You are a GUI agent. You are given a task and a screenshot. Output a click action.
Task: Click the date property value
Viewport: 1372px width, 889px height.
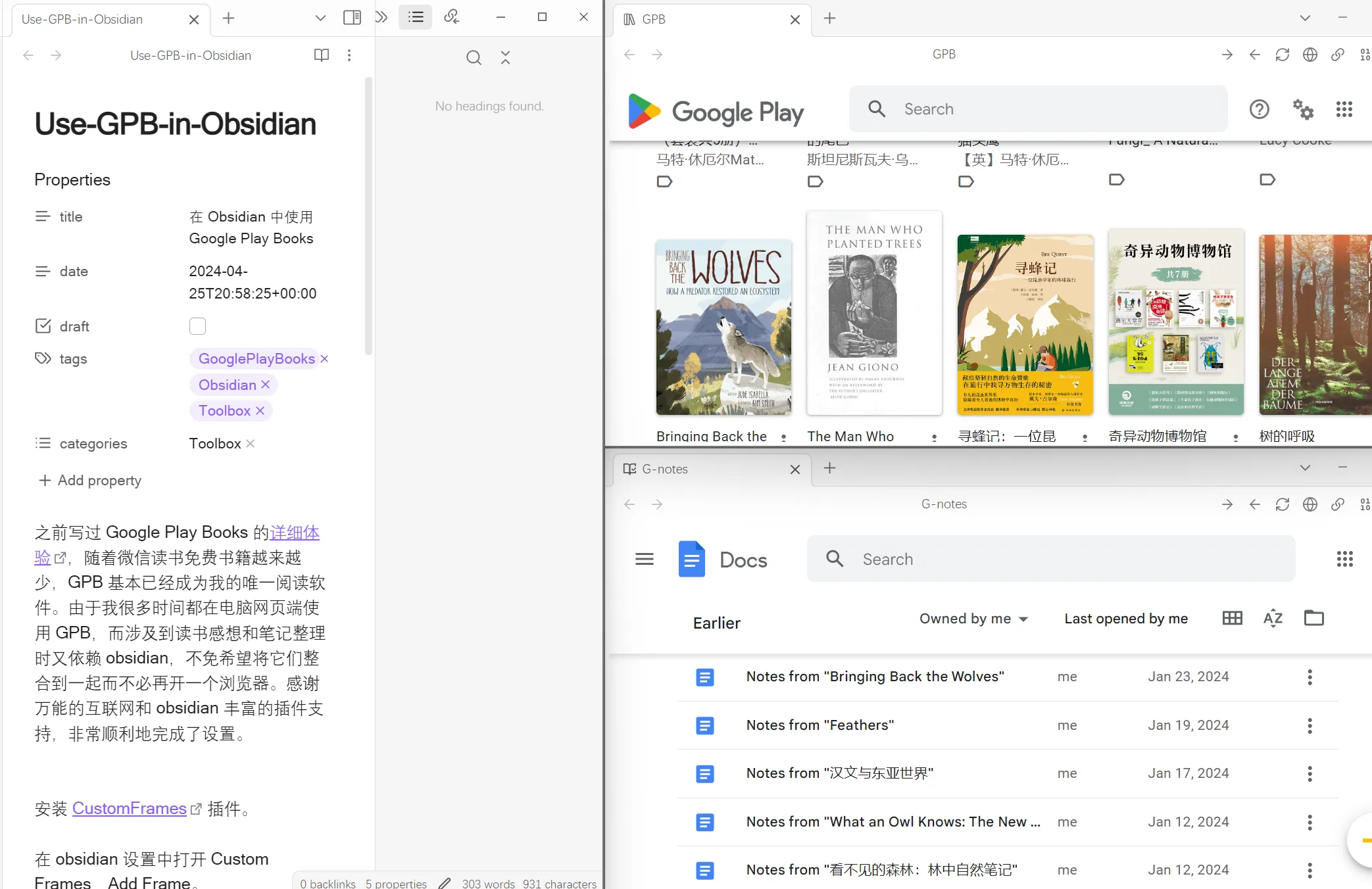[253, 282]
